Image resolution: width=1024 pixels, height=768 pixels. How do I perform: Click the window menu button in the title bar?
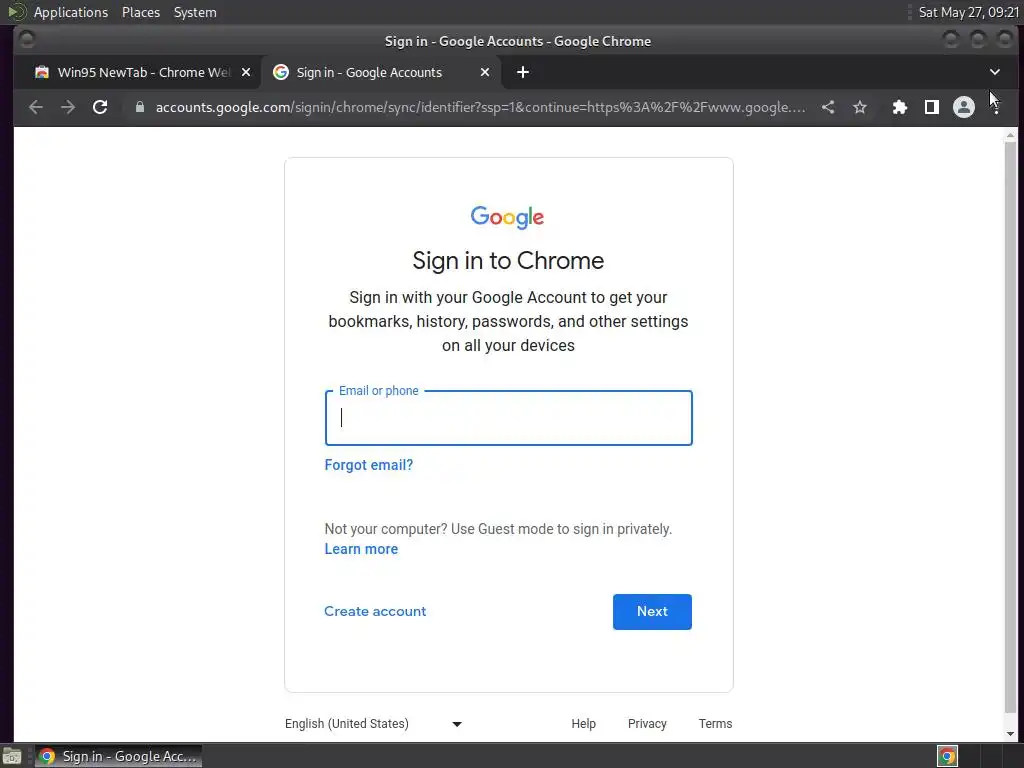pyautogui.click(x=27, y=40)
